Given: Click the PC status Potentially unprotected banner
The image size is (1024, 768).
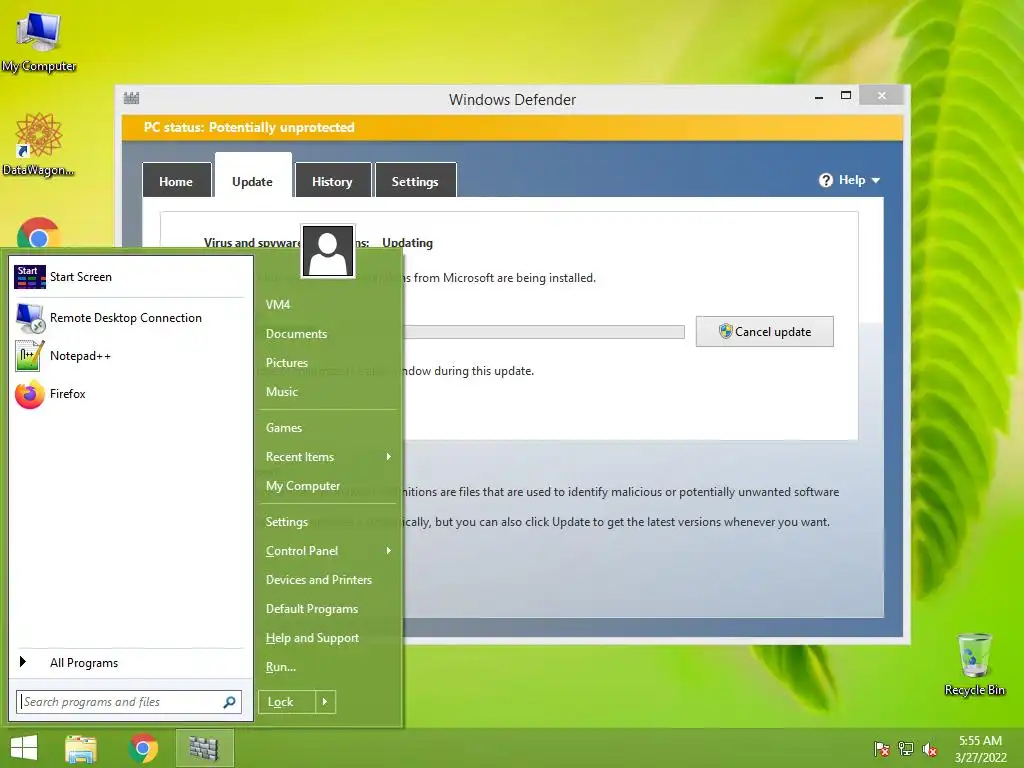Looking at the screenshot, I should (513, 128).
